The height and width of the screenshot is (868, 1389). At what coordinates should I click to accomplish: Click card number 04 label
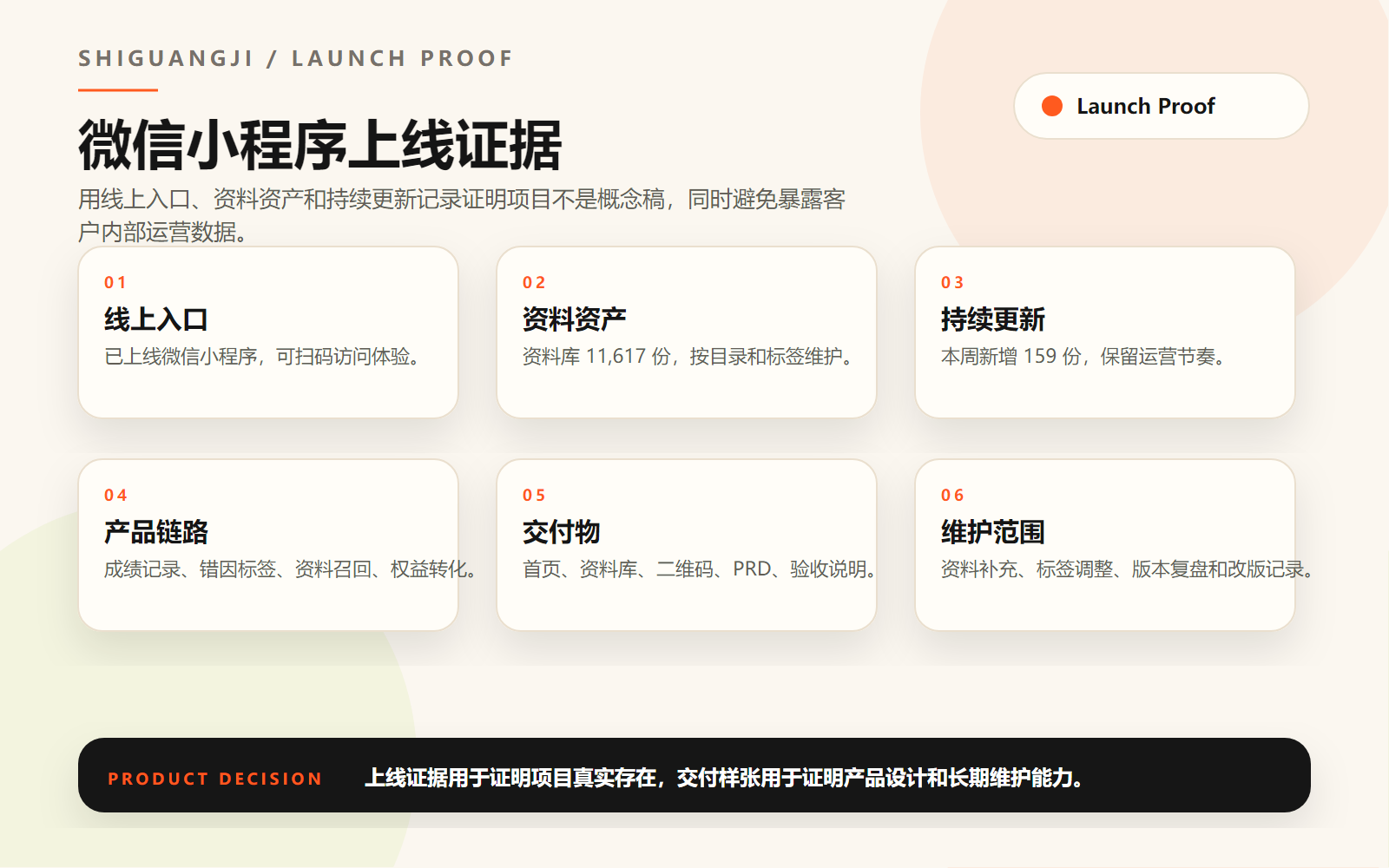115,495
